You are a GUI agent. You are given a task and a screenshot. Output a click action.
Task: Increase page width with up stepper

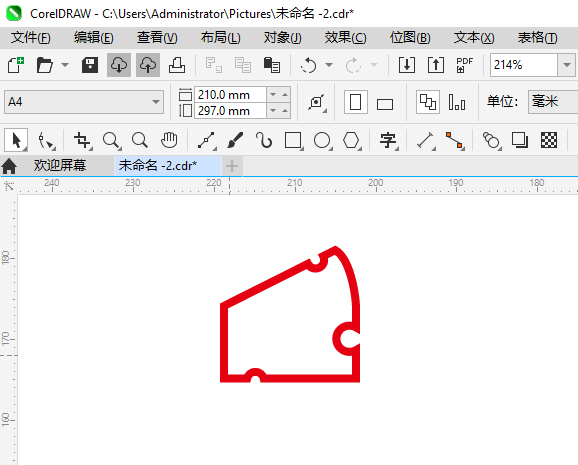pos(285,95)
